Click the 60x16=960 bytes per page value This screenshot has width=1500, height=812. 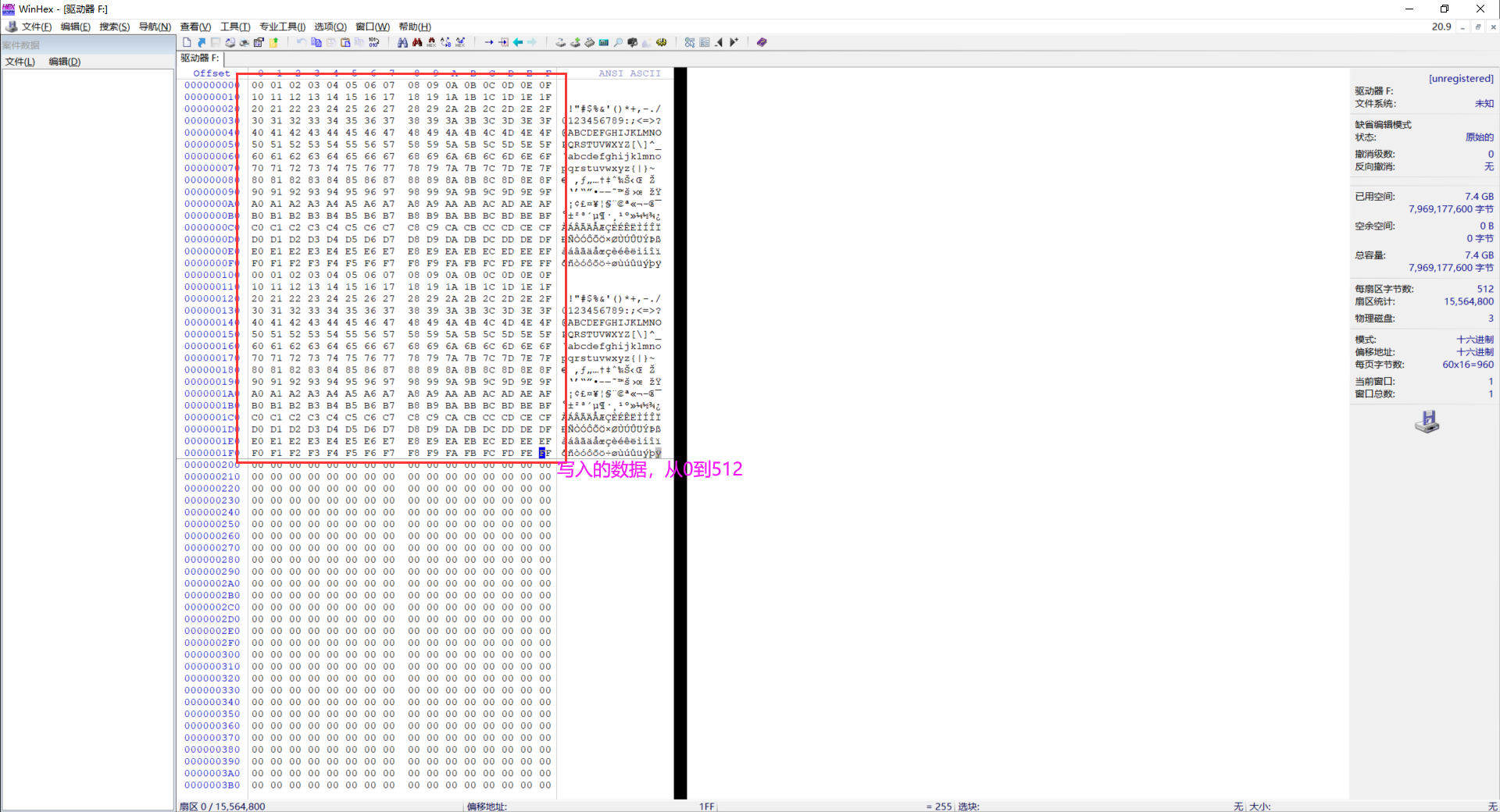point(1468,364)
